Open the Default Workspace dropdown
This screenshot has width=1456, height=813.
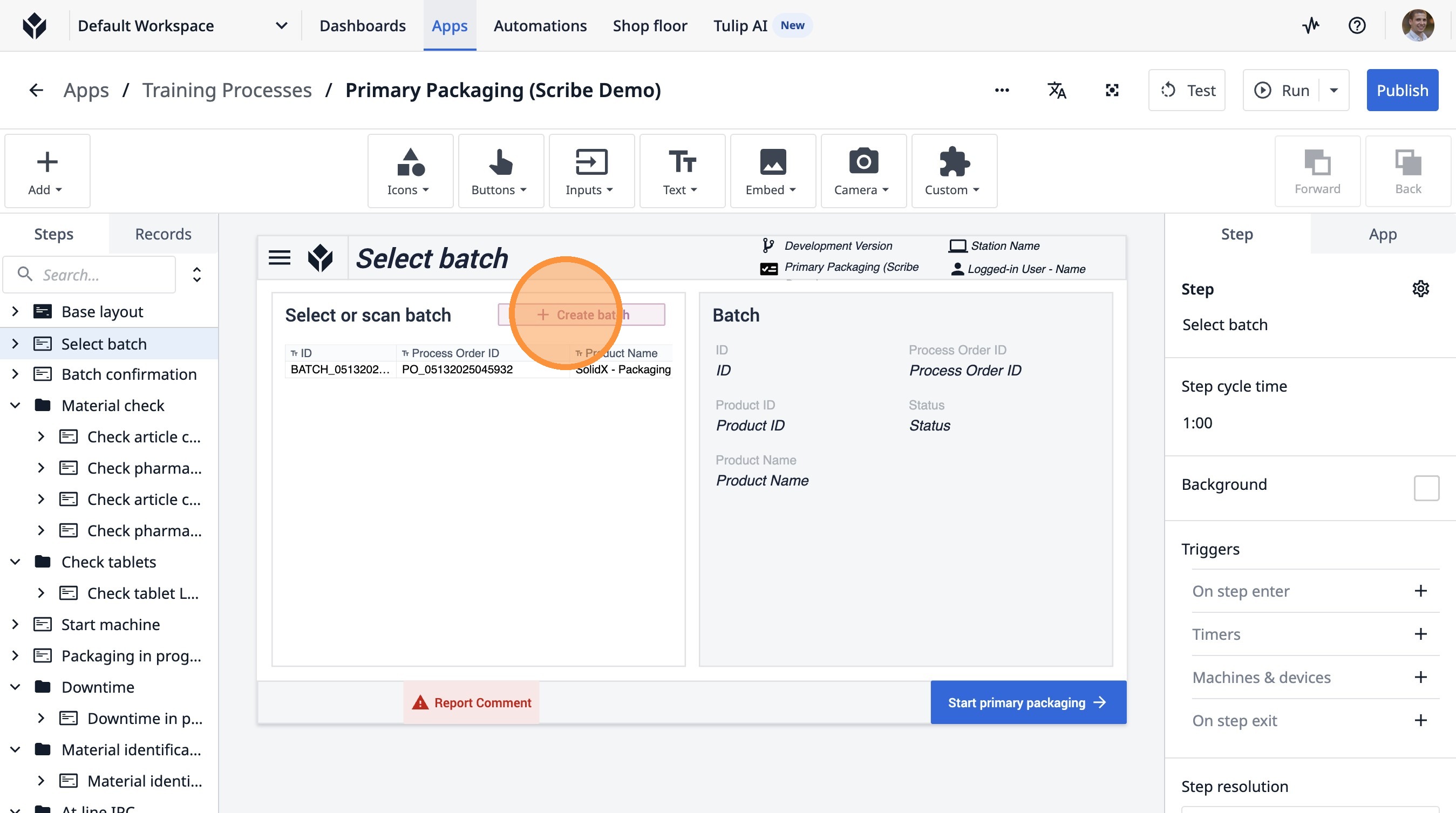(x=281, y=25)
